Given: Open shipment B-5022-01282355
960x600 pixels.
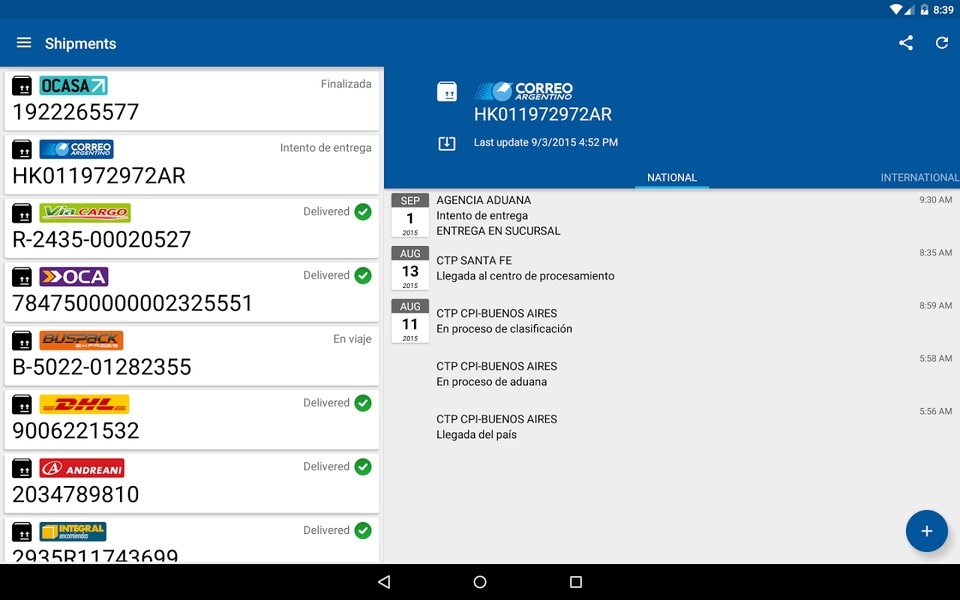Looking at the screenshot, I should [192, 355].
